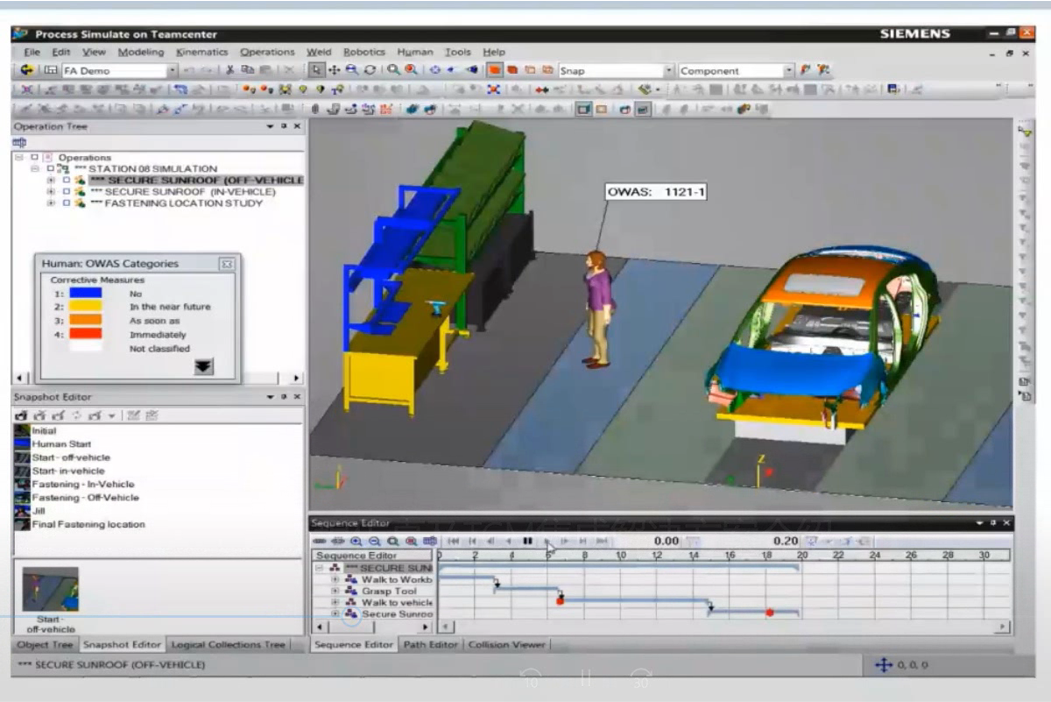Click the red arrows icon in second toolbar row
The image size is (1051, 702).
[x=542, y=89]
